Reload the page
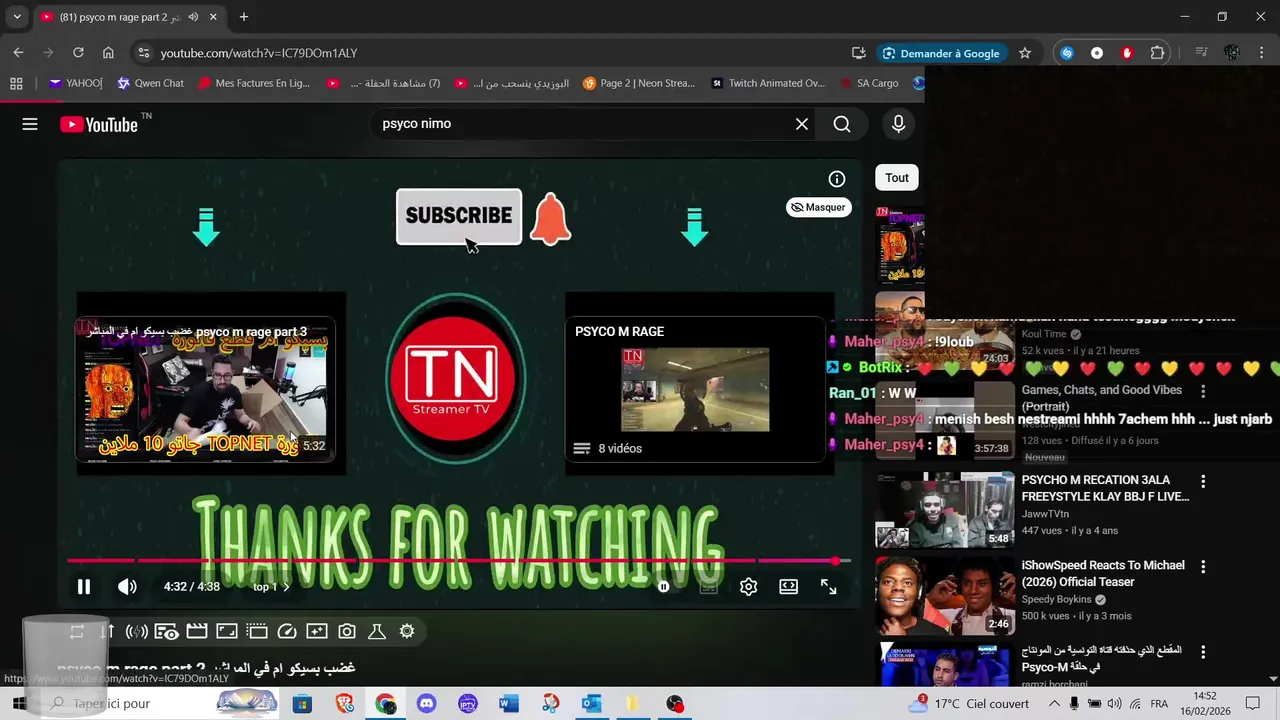This screenshot has width=1280, height=720. point(78,53)
